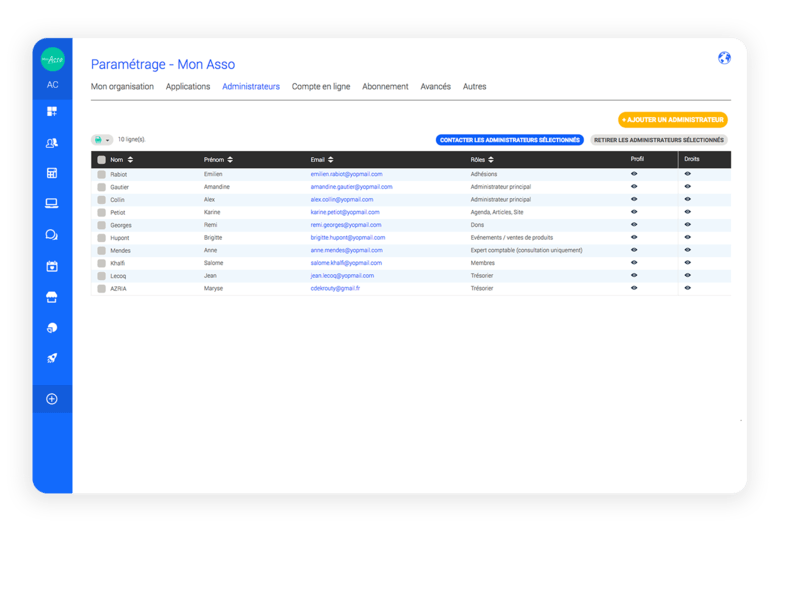Screen dimensions: 800x598
Task: Click the Paramétrage - Mon Asso title
Action: click(163, 64)
